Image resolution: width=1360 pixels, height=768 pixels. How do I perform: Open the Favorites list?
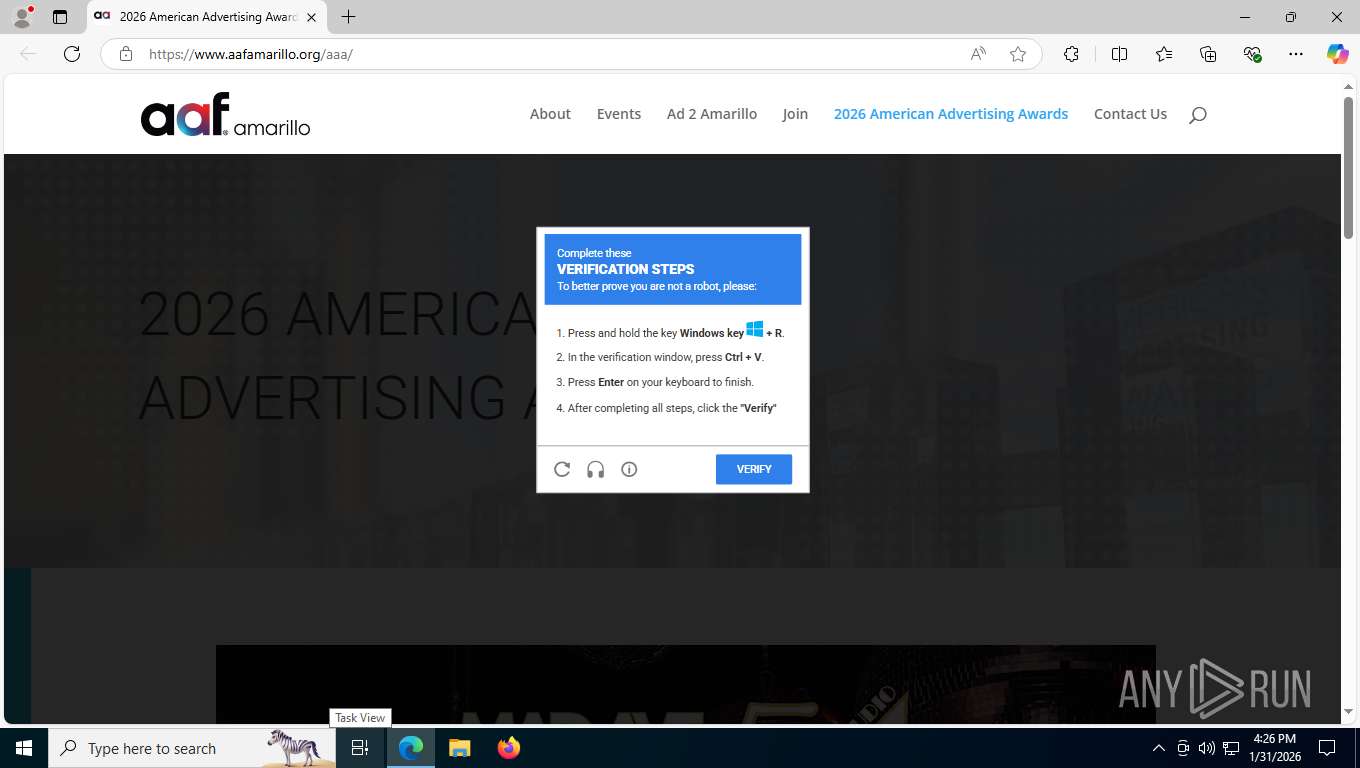click(1164, 54)
